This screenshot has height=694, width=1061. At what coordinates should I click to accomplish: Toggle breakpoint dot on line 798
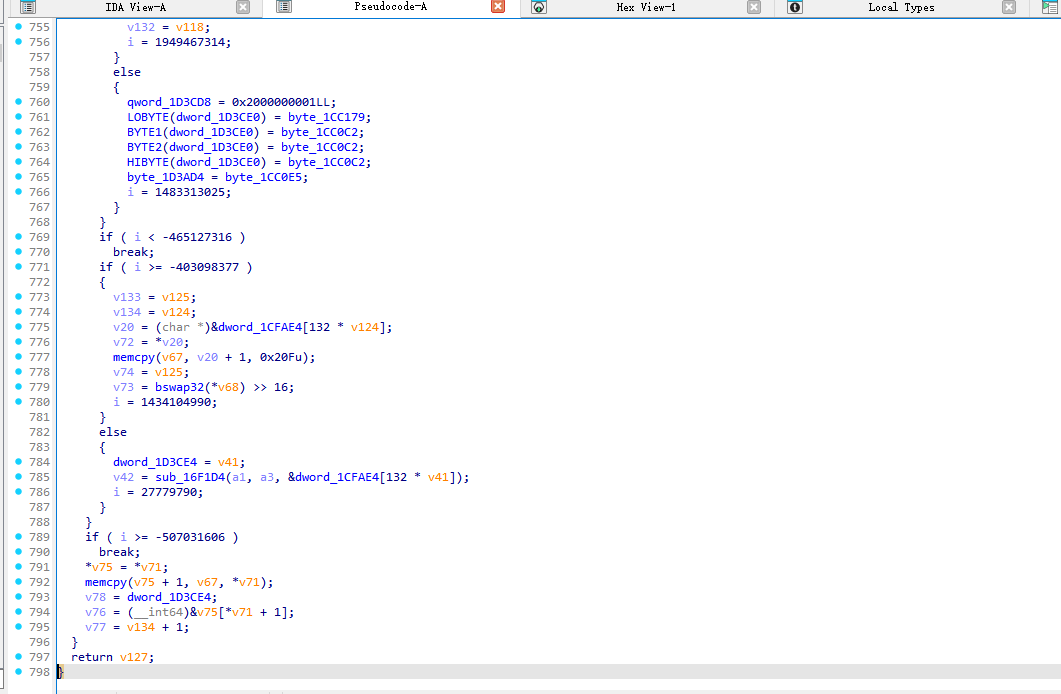(x=18, y=672)
